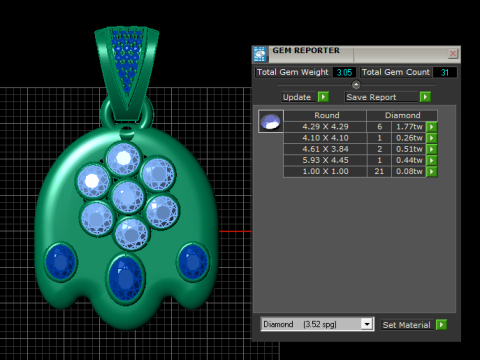The width and height of the screenshot is (480, 360).
Task: Click the Gem Reporter title bar icon
Action: tap(260, 54)
